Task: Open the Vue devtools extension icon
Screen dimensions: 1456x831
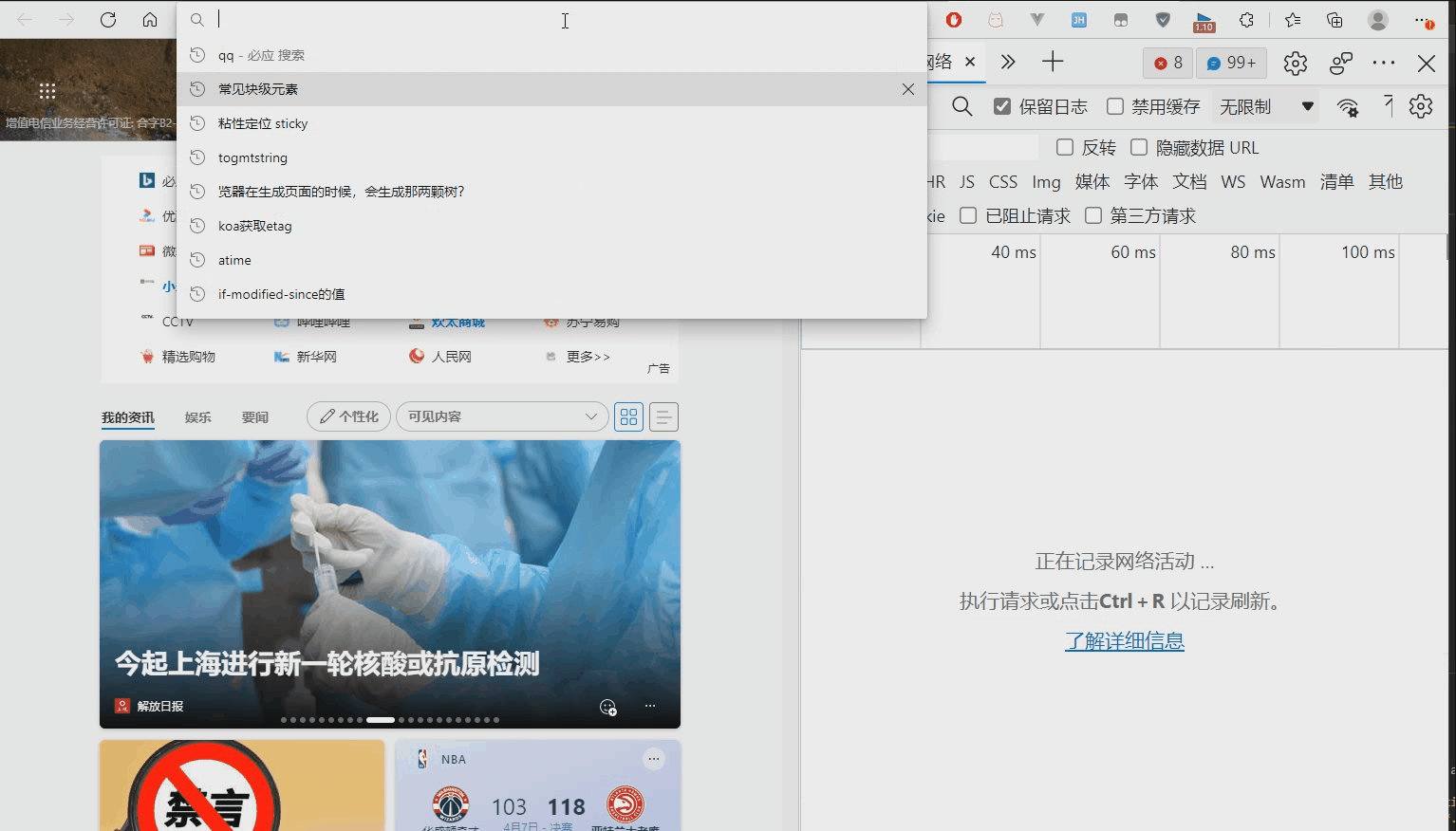Action: point(1037,20)
